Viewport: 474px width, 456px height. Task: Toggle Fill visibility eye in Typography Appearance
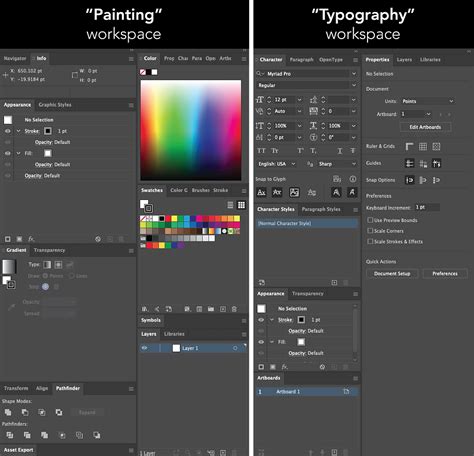click(x=261, y=342)
